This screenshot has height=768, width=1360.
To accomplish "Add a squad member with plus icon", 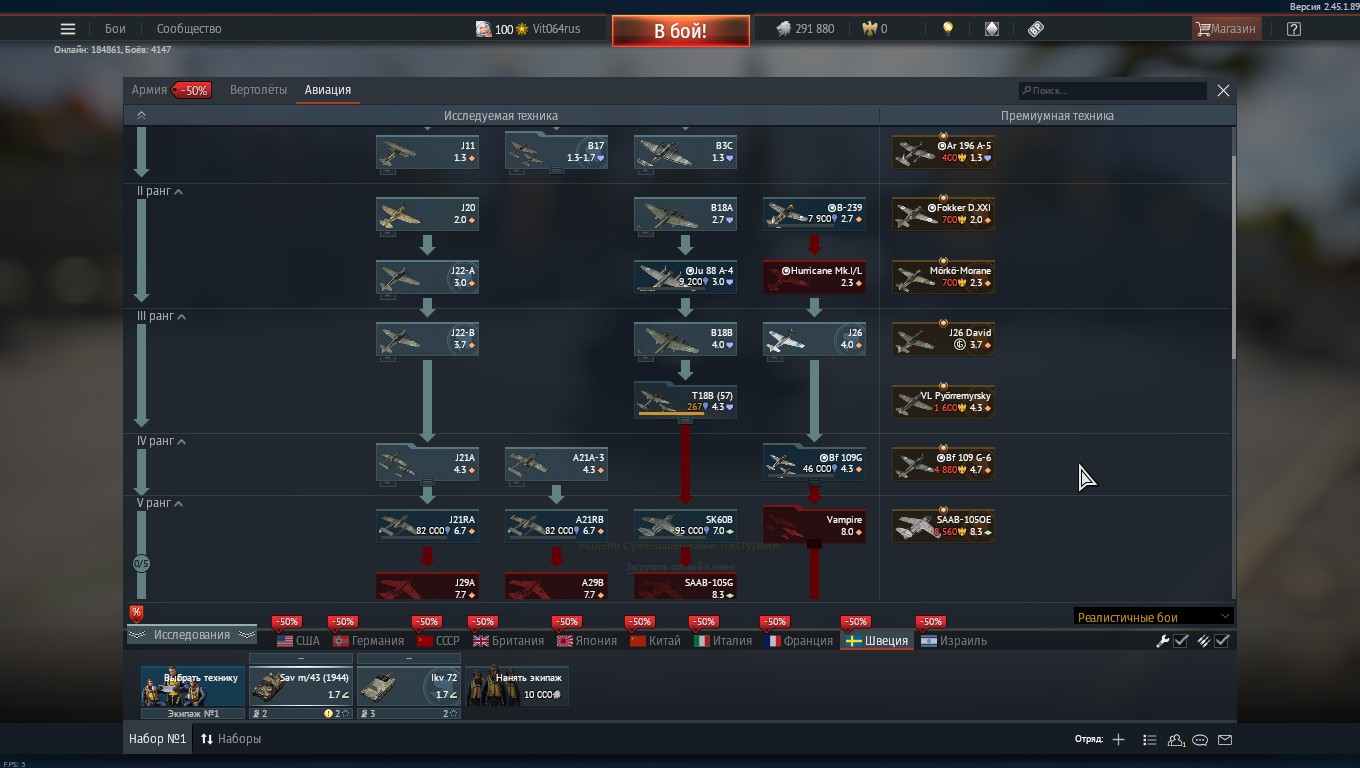I will pos(1118,740).
